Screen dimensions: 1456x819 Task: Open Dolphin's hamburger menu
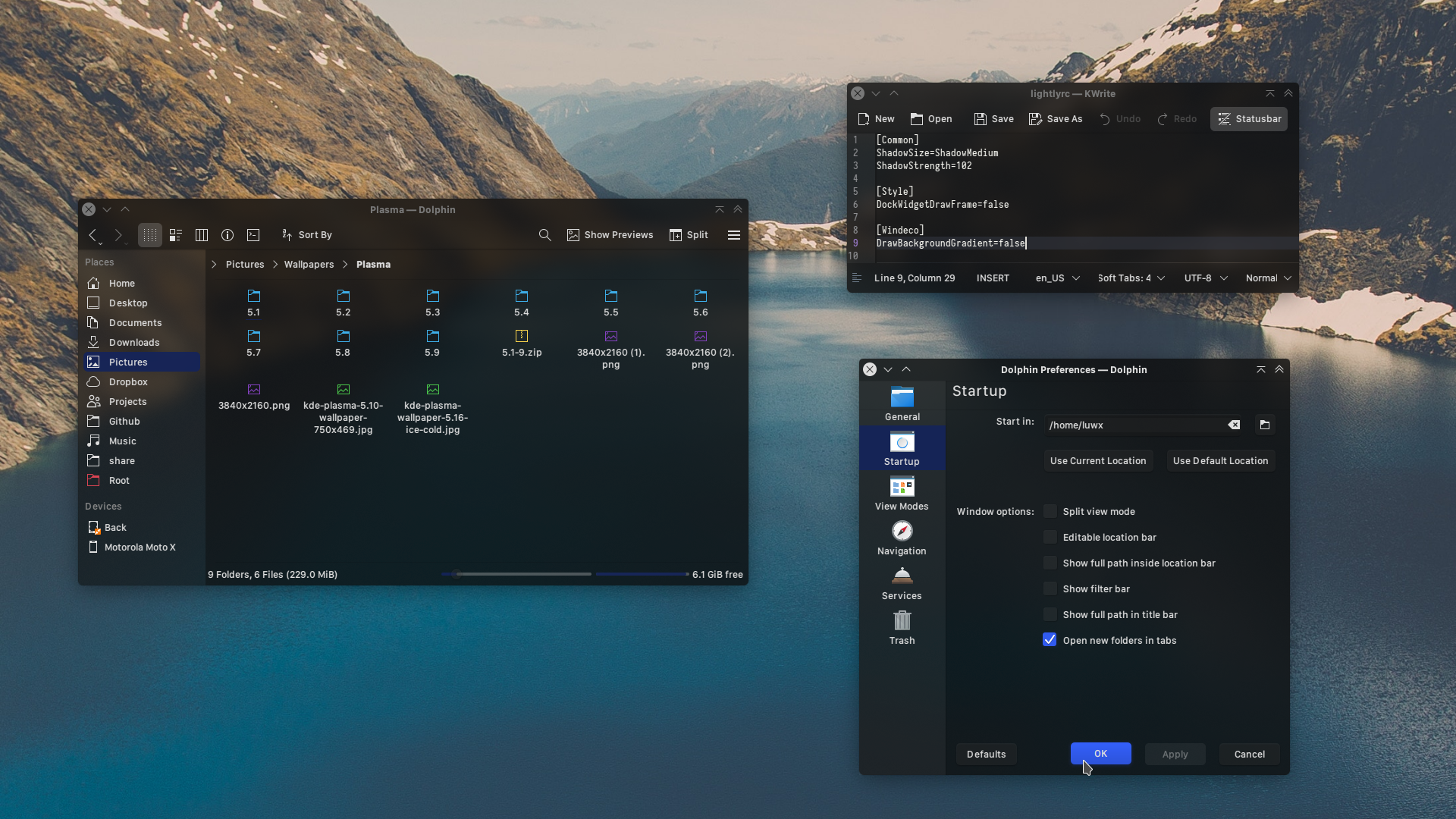click(x=733, y=235)
